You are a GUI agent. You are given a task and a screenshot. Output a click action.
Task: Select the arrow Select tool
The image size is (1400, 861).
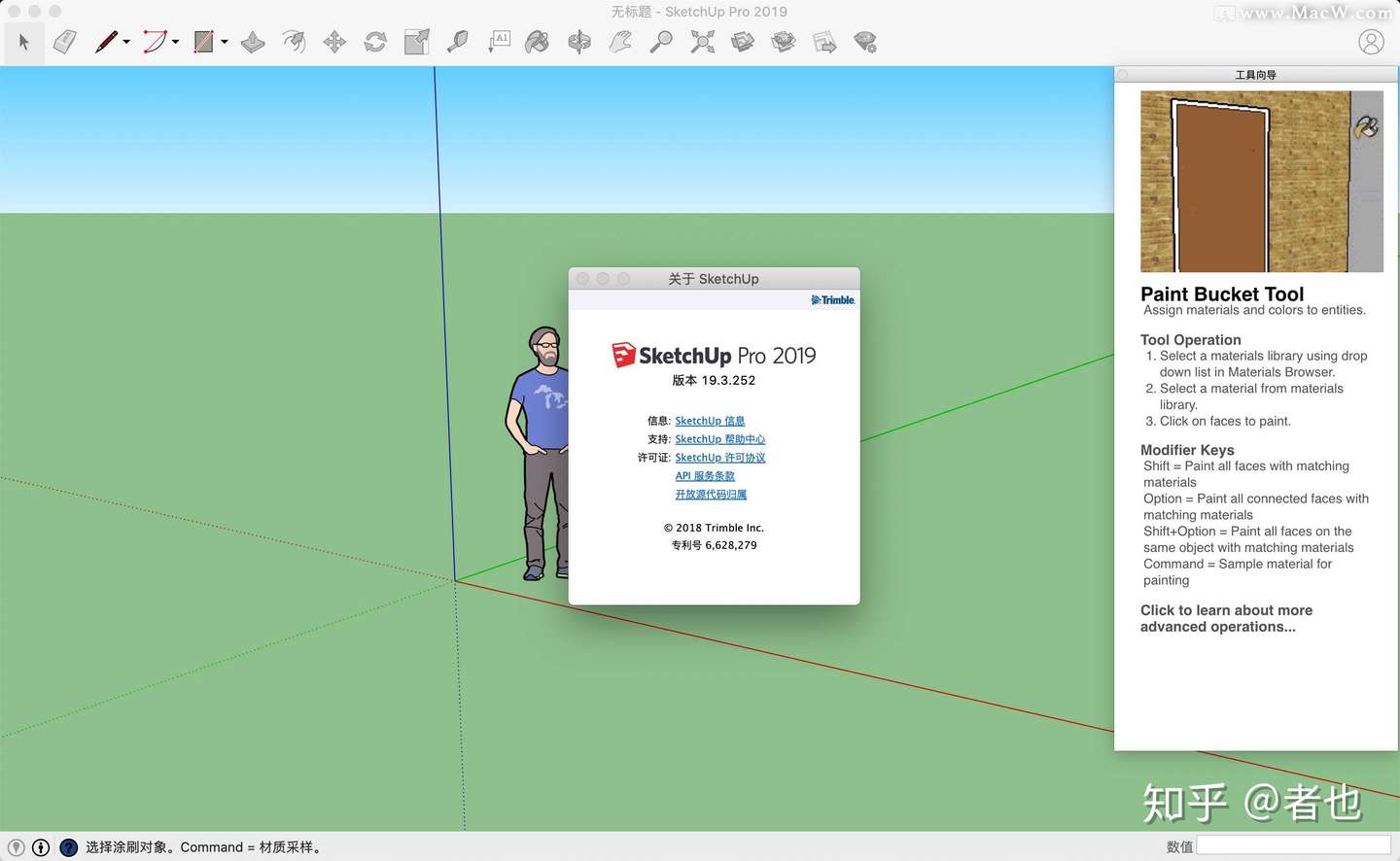click(24, 42)
